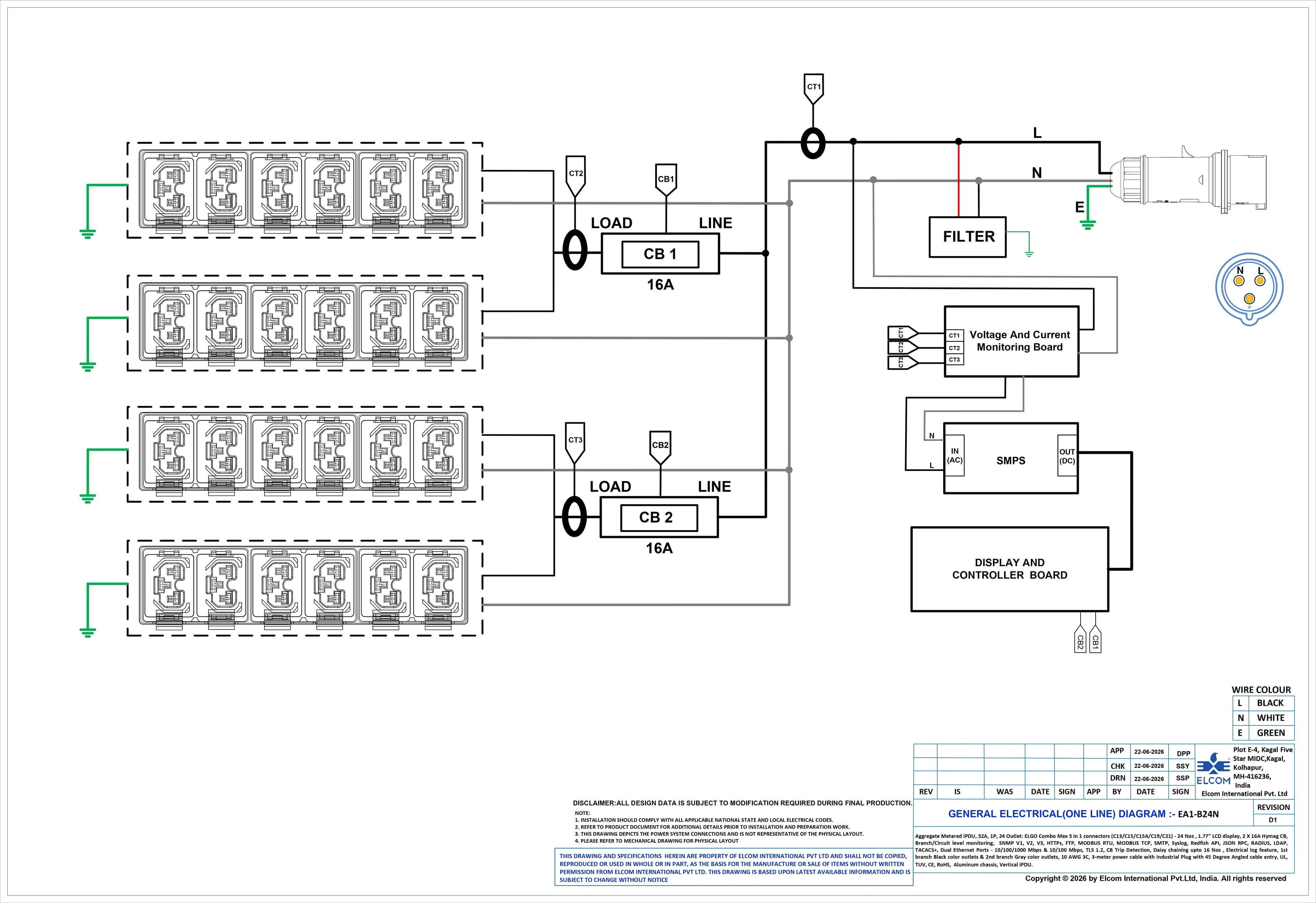This screenshot has width=1316, height=903.
Task: Click the 16A rating under CB 1
Action: point(660,285)
